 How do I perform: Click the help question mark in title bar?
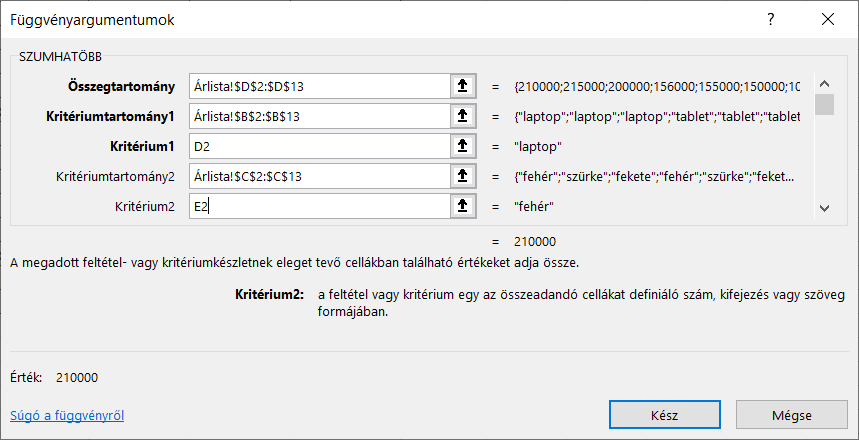pyautogui.click(x=770, y=19)
